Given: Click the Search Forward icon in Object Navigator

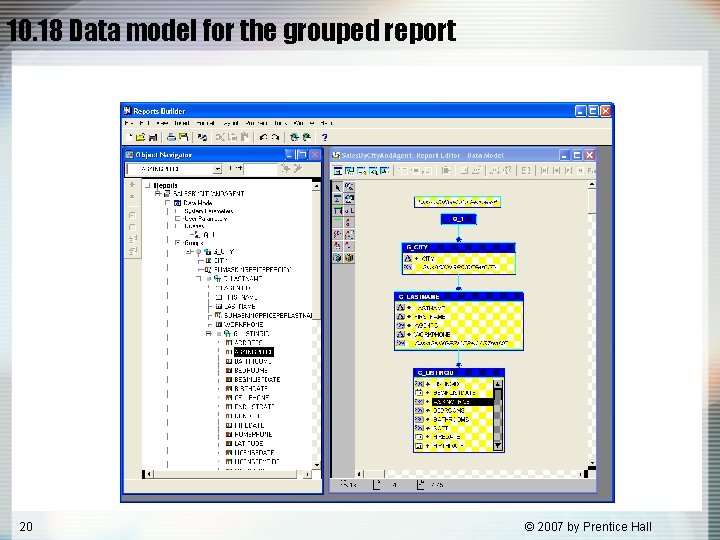Looking at the screenshot, I should pyautogui.click(x=286, y=169).
